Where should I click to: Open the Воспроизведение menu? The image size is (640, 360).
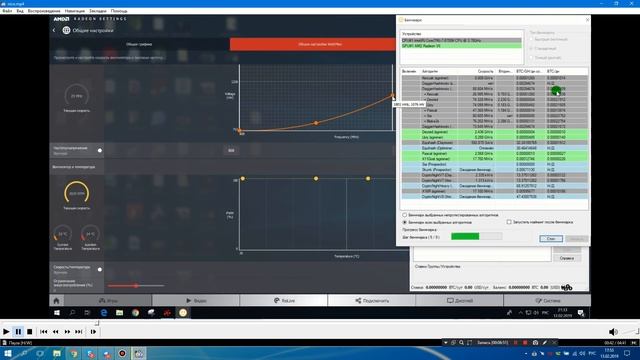[x=44, y=11]
